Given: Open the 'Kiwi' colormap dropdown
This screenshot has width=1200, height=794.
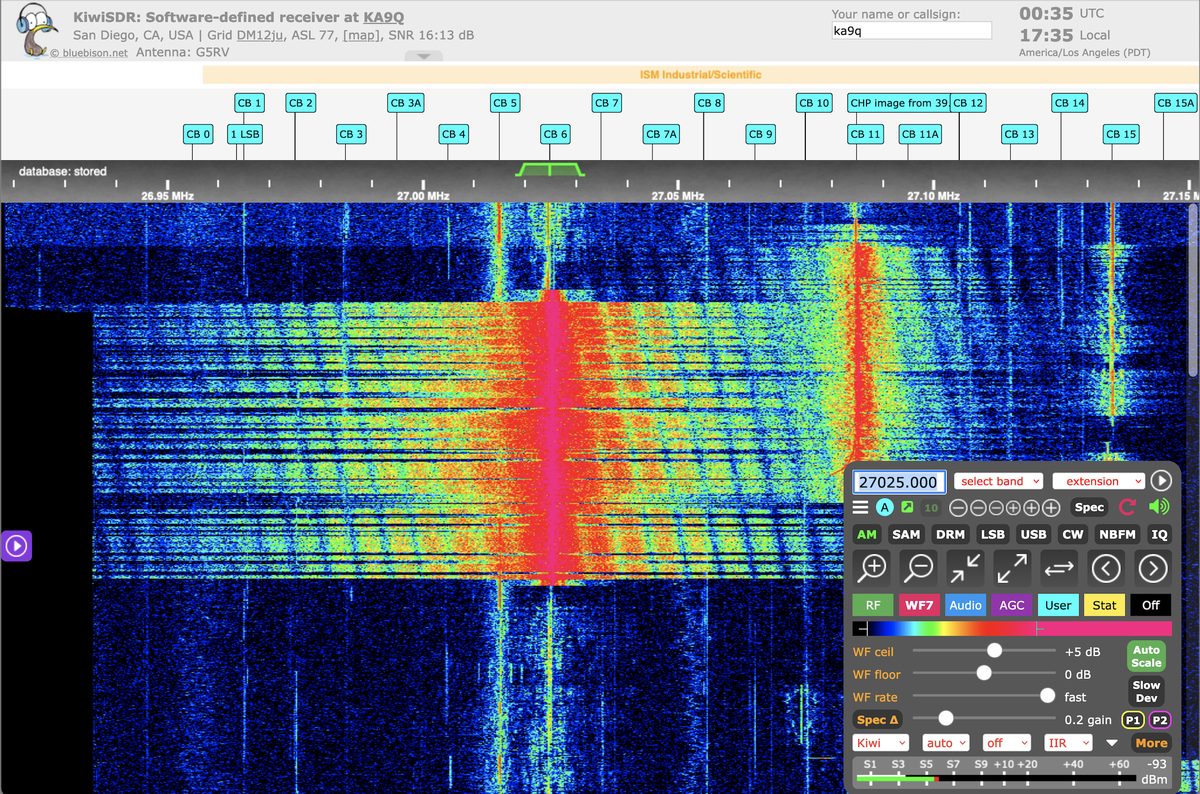Looking at the screenshot, I should point(881,743).
